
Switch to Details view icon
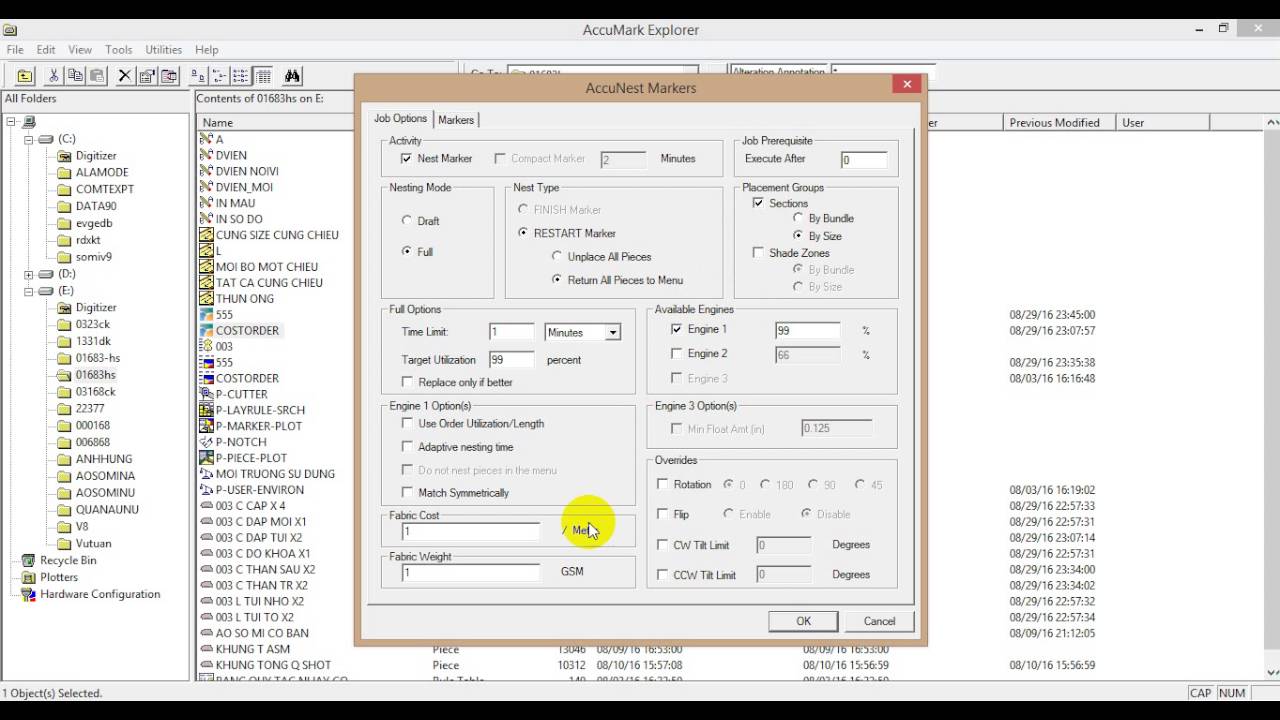tap(263, 76)
